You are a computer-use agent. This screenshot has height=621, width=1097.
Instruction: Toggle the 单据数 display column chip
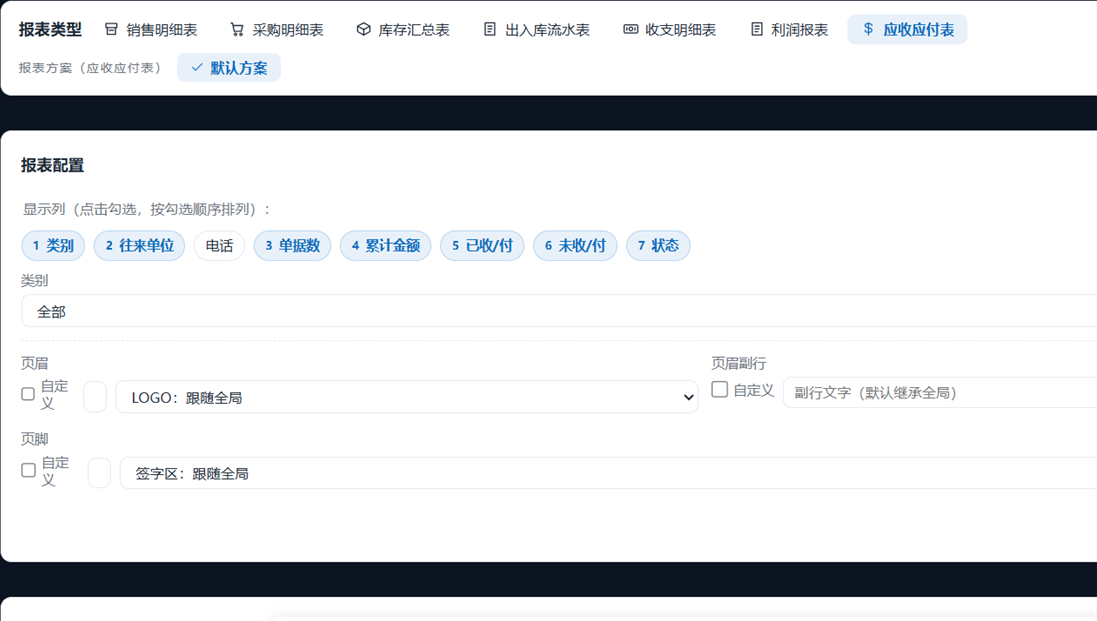[x=292, y=245]
